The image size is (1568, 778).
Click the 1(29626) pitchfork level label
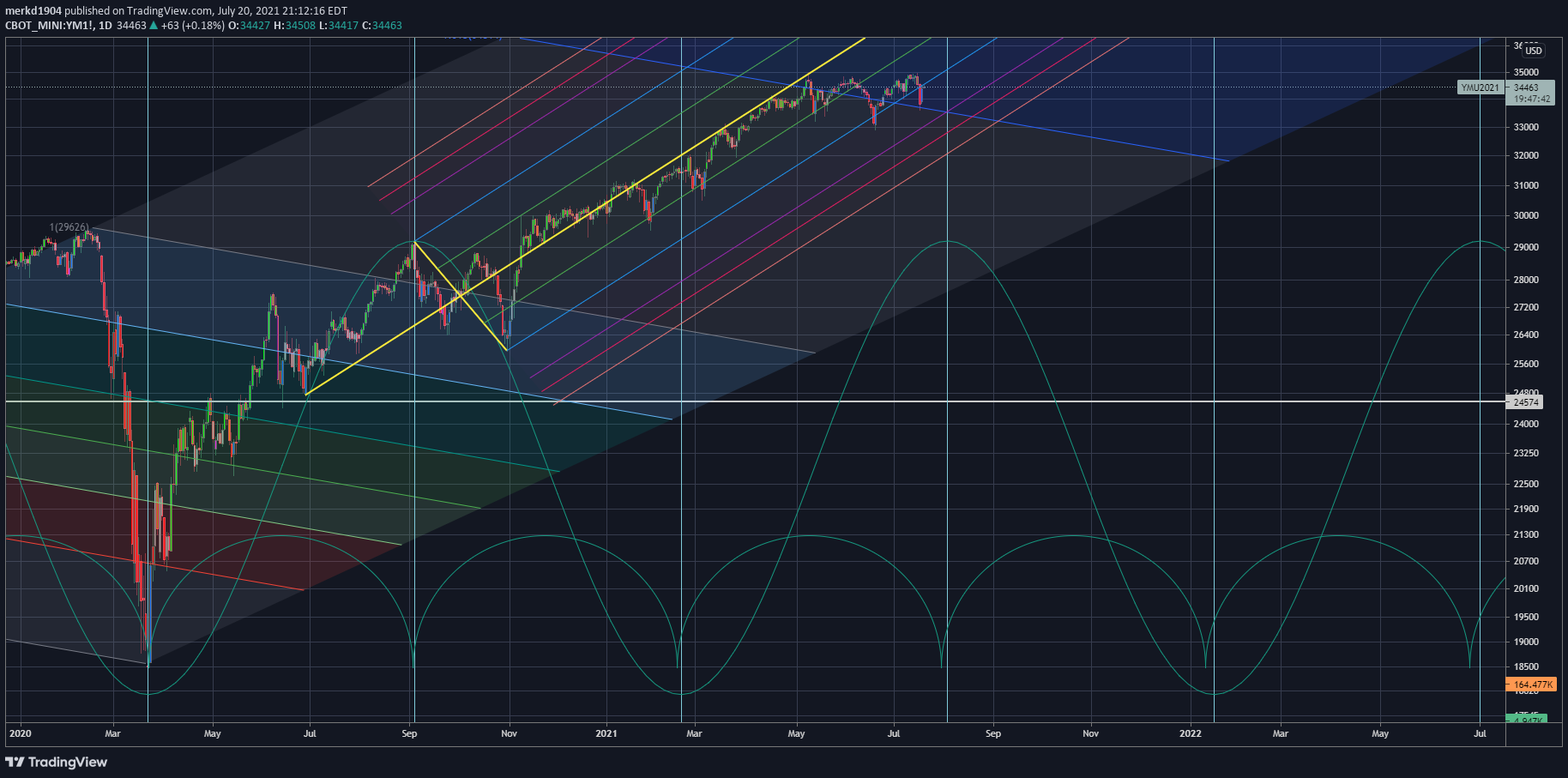[69, 227]
